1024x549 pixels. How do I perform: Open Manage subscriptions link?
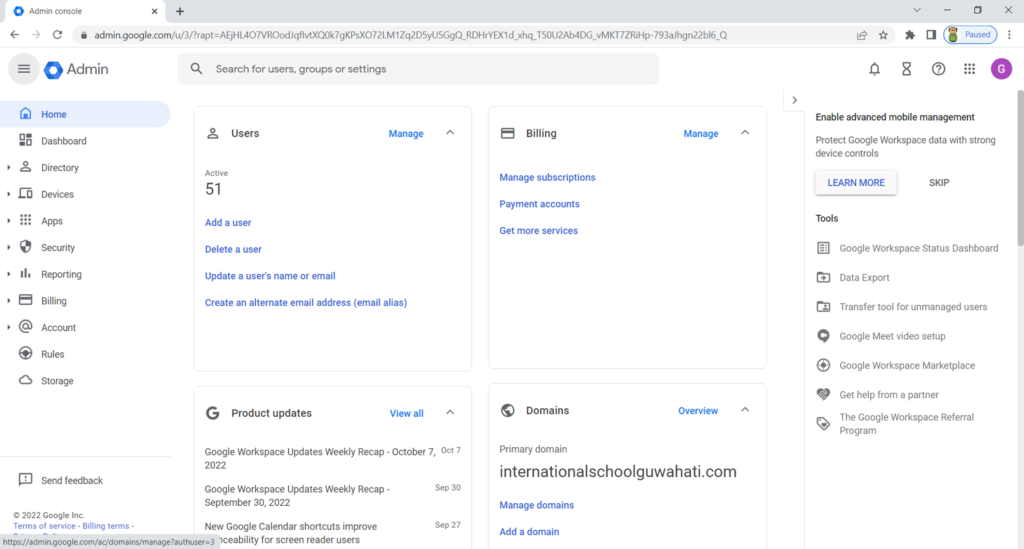point(547,178)
